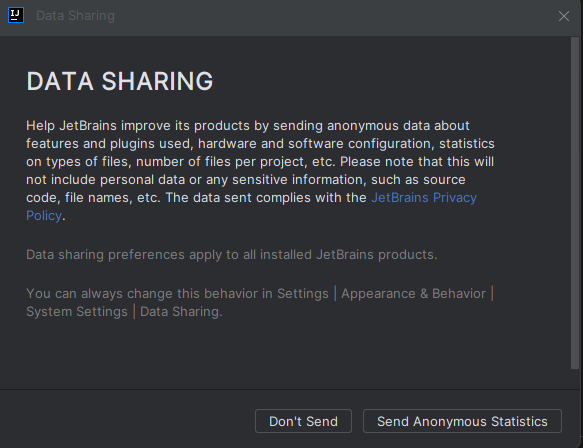The image size is (583, 448).
Task: Click the DATA SHARING heading
Action: [x=120, y=81]
